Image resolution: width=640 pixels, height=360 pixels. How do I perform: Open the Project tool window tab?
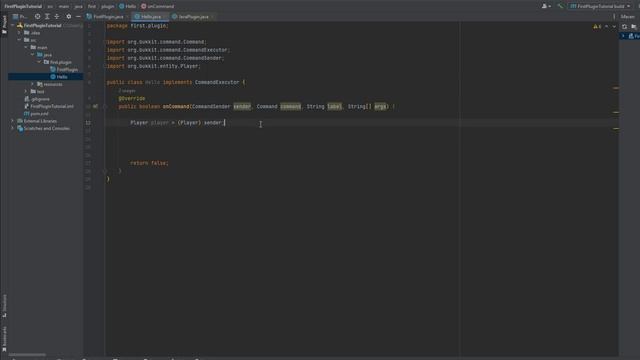click(4, 25)
